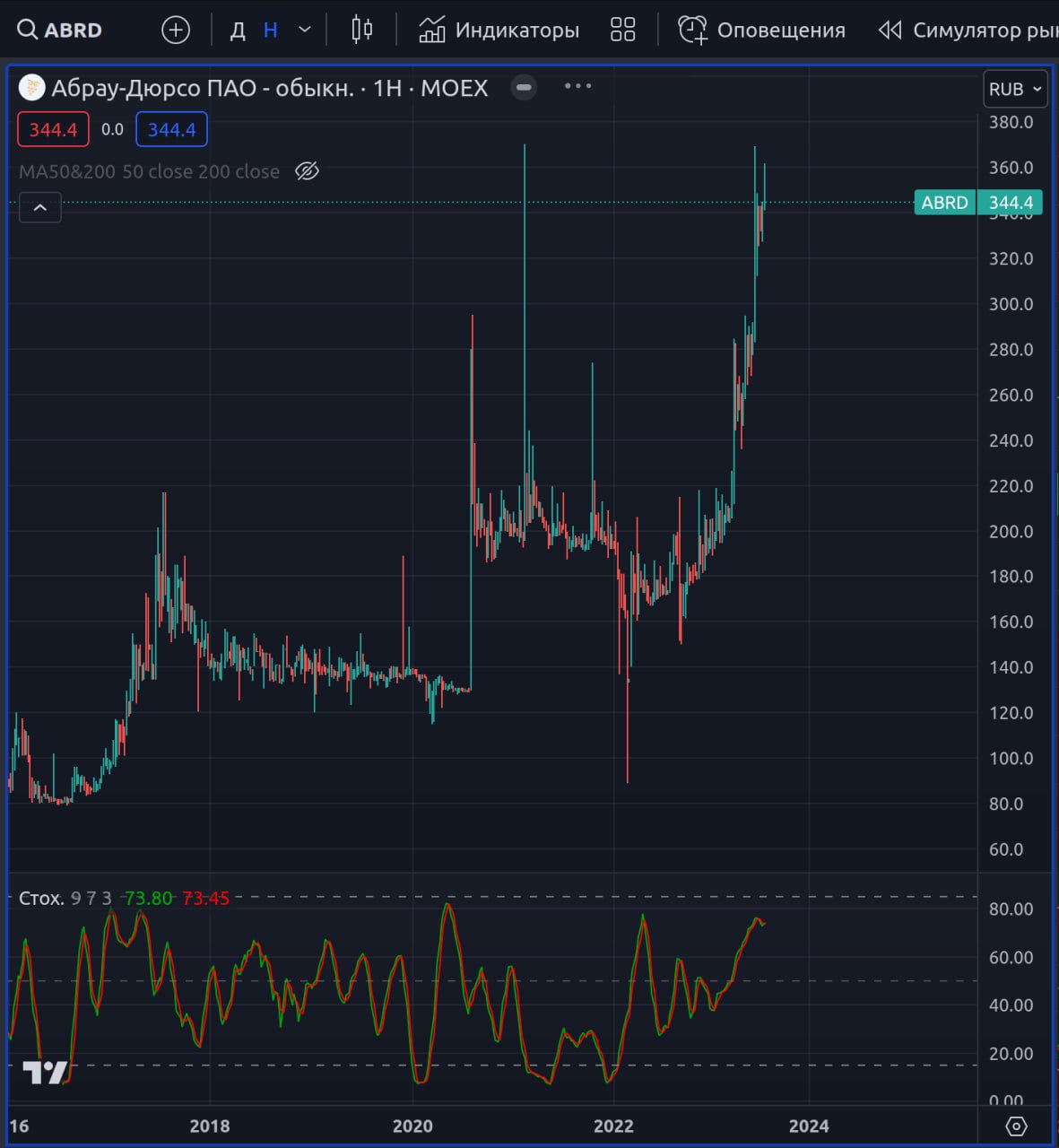Toggle the gray minus status pill in legend
1059x1148 pixels.
tap(524, 87)
